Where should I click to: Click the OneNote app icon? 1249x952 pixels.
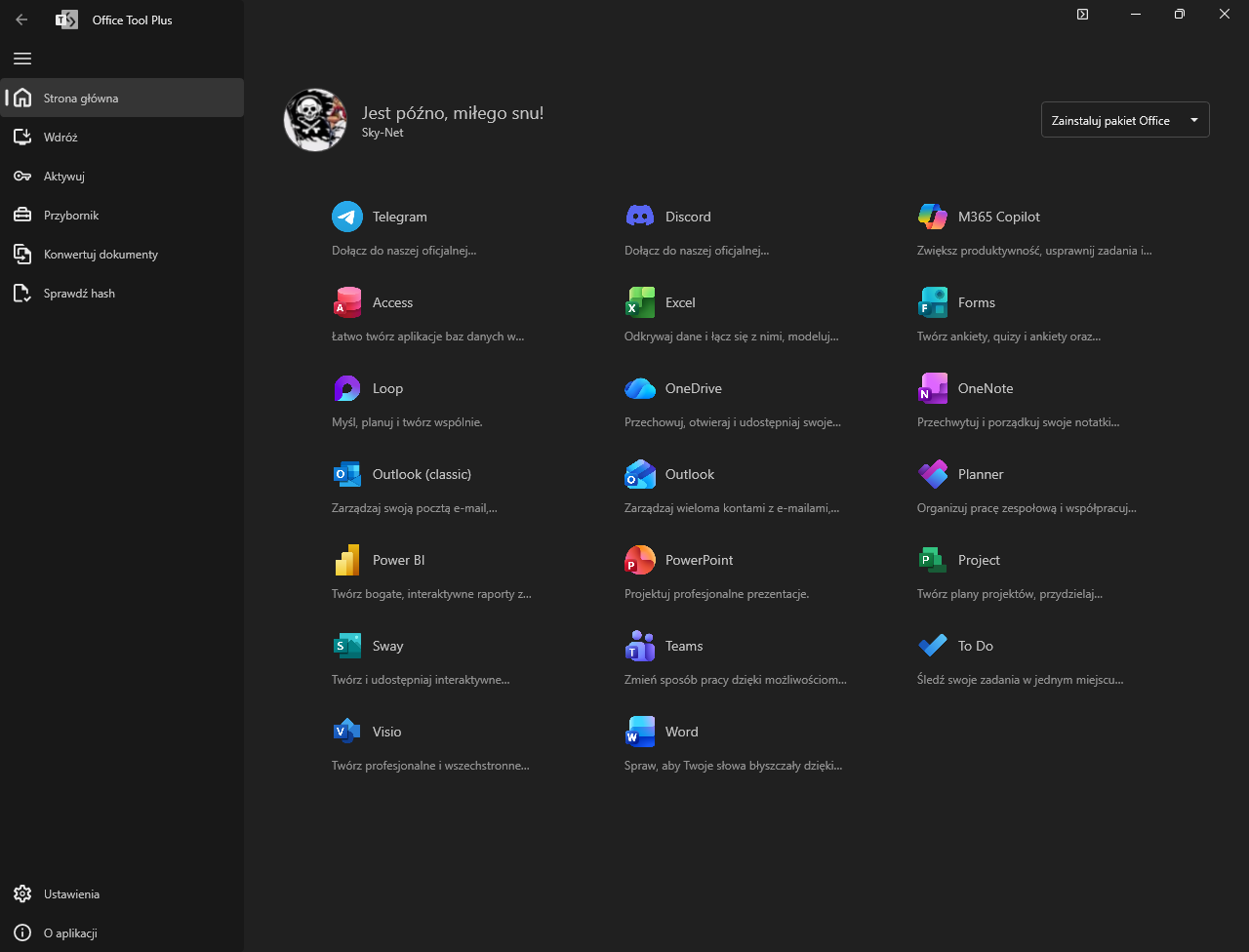point(933,388)
